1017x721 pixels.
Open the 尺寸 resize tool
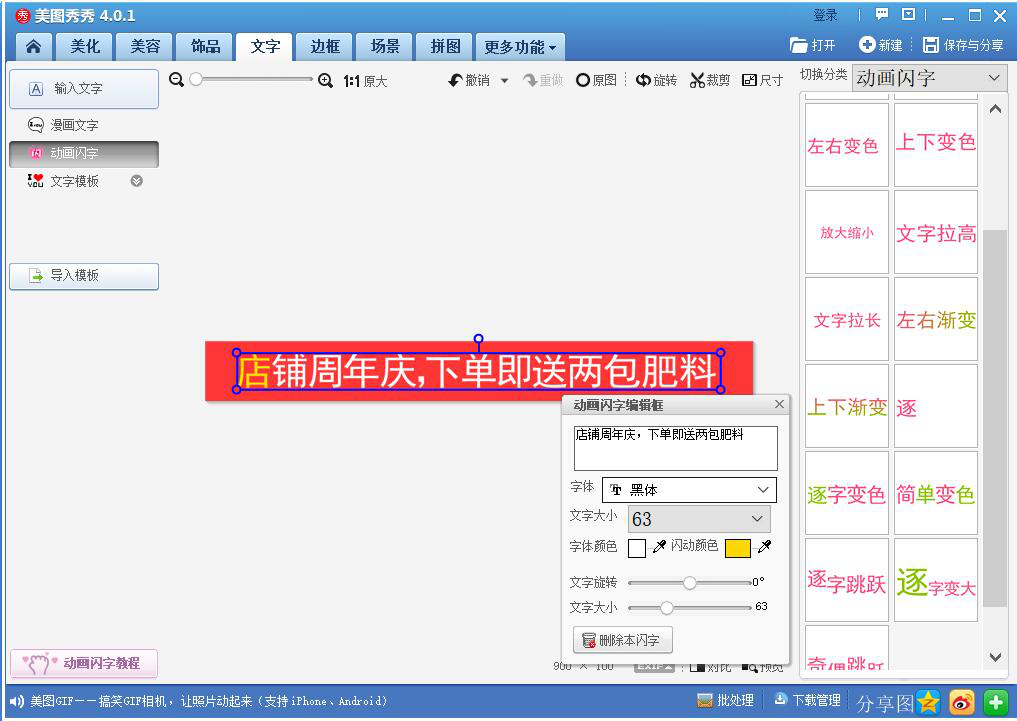[762, 80]
